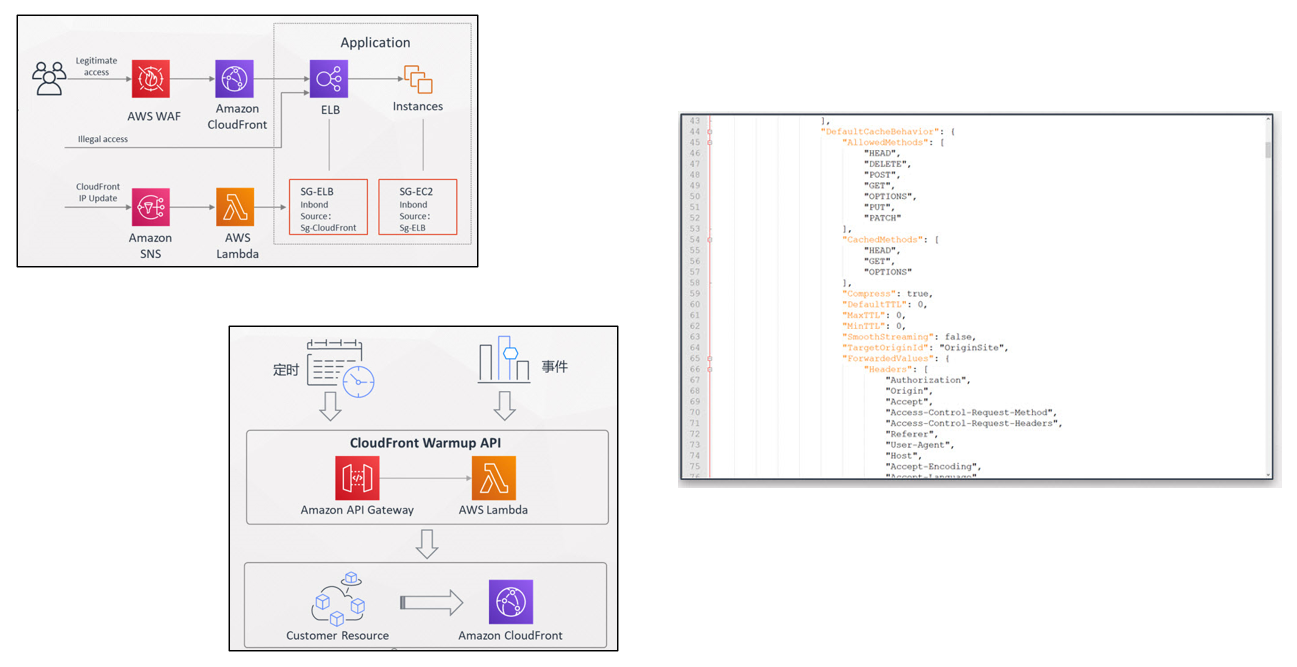Viewport: 1297px width, 667px height.
Task: Collapse the DefaultCacheBehavior block on line 44
Action: click(710, 132)
